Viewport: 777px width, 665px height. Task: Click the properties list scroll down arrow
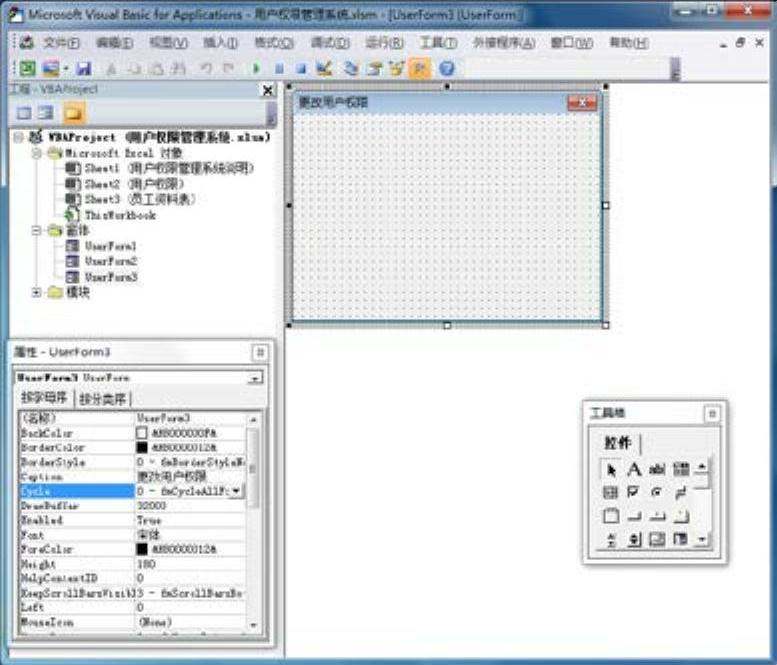[x=253, y=625]
